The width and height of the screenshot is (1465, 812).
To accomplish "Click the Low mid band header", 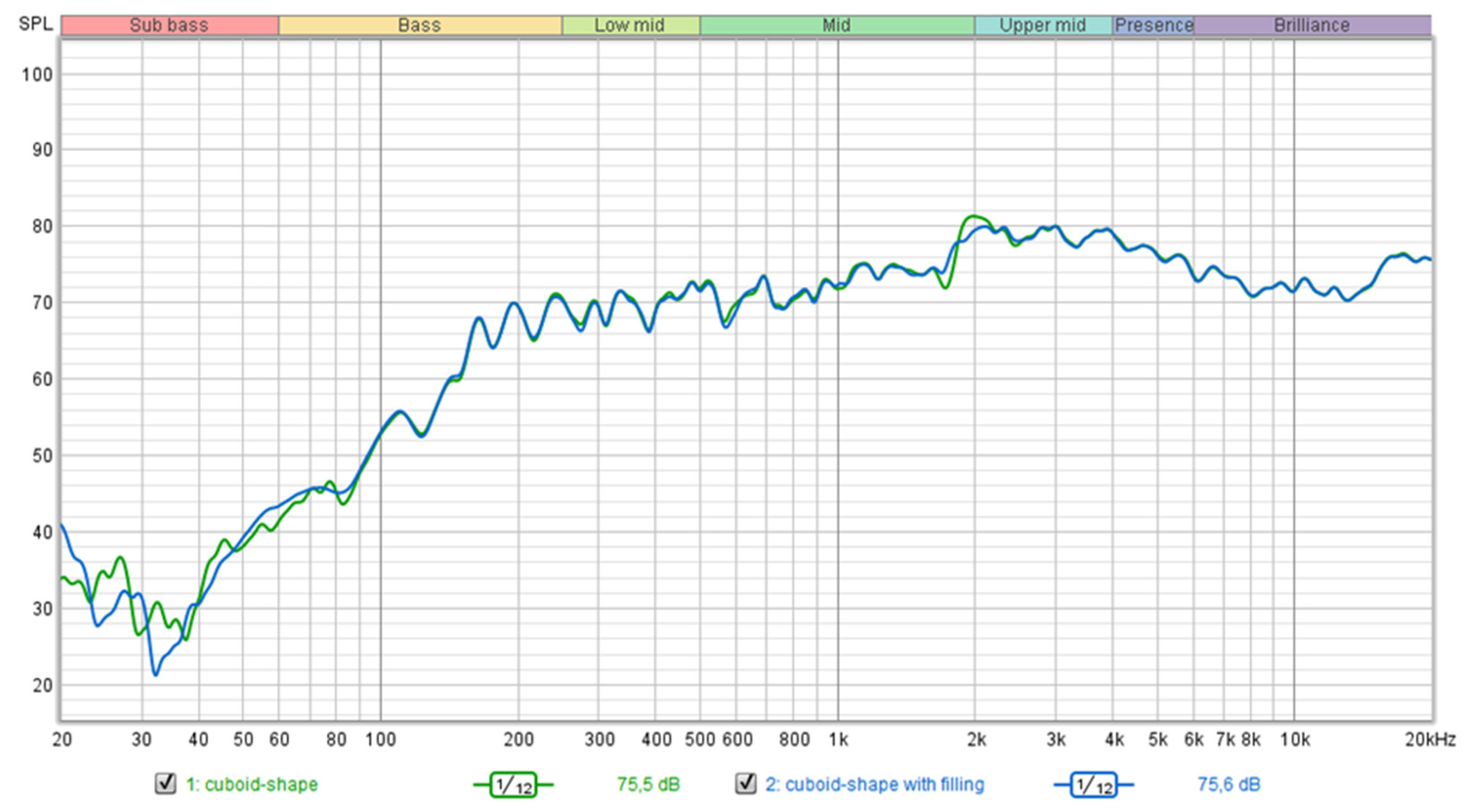I will (x=630, y=25).
